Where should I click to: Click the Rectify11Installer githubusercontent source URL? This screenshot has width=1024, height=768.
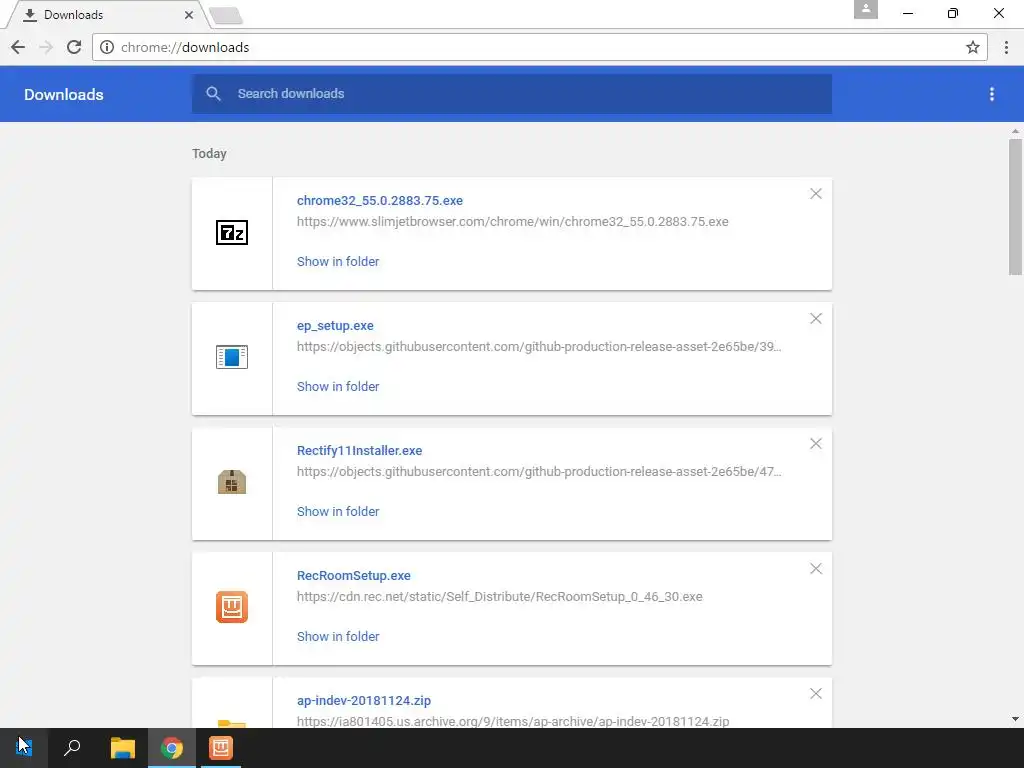coord(539,472)
